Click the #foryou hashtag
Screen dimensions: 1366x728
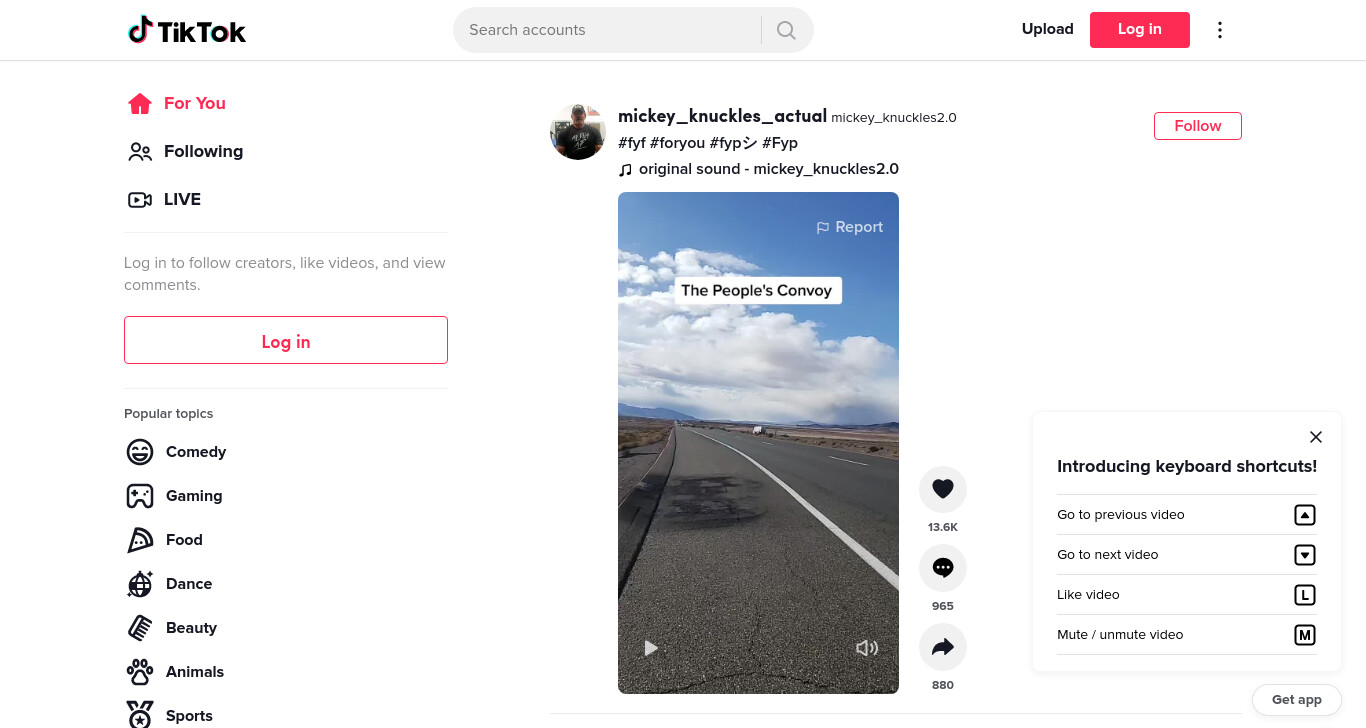coord(677,143)
